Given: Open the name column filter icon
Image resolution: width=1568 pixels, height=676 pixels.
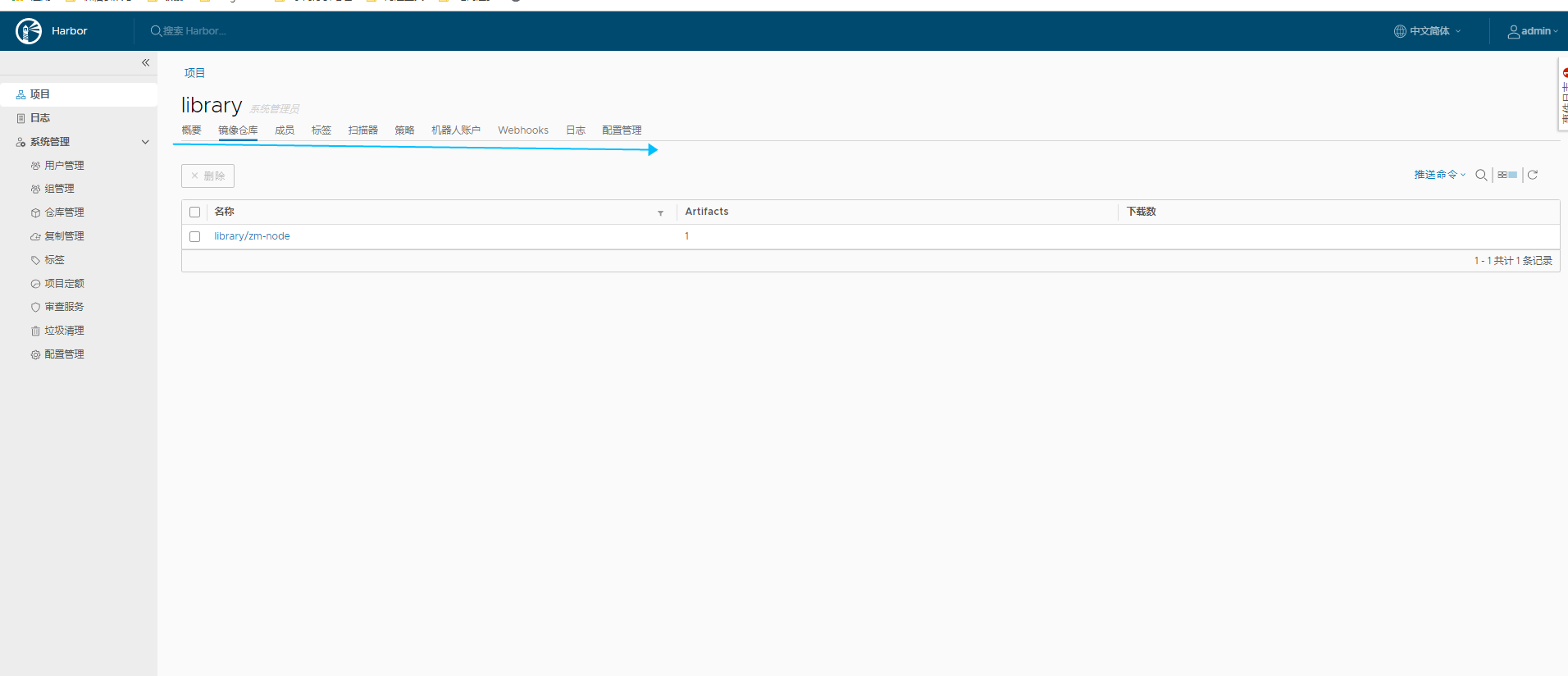Looking at the screenshot, I should (660, 213).
